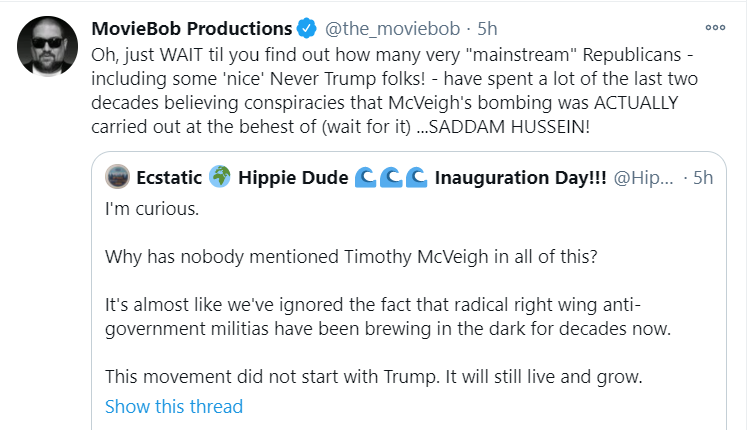Click the Show this thread link
Screen dimensions: 750x430
174,407
